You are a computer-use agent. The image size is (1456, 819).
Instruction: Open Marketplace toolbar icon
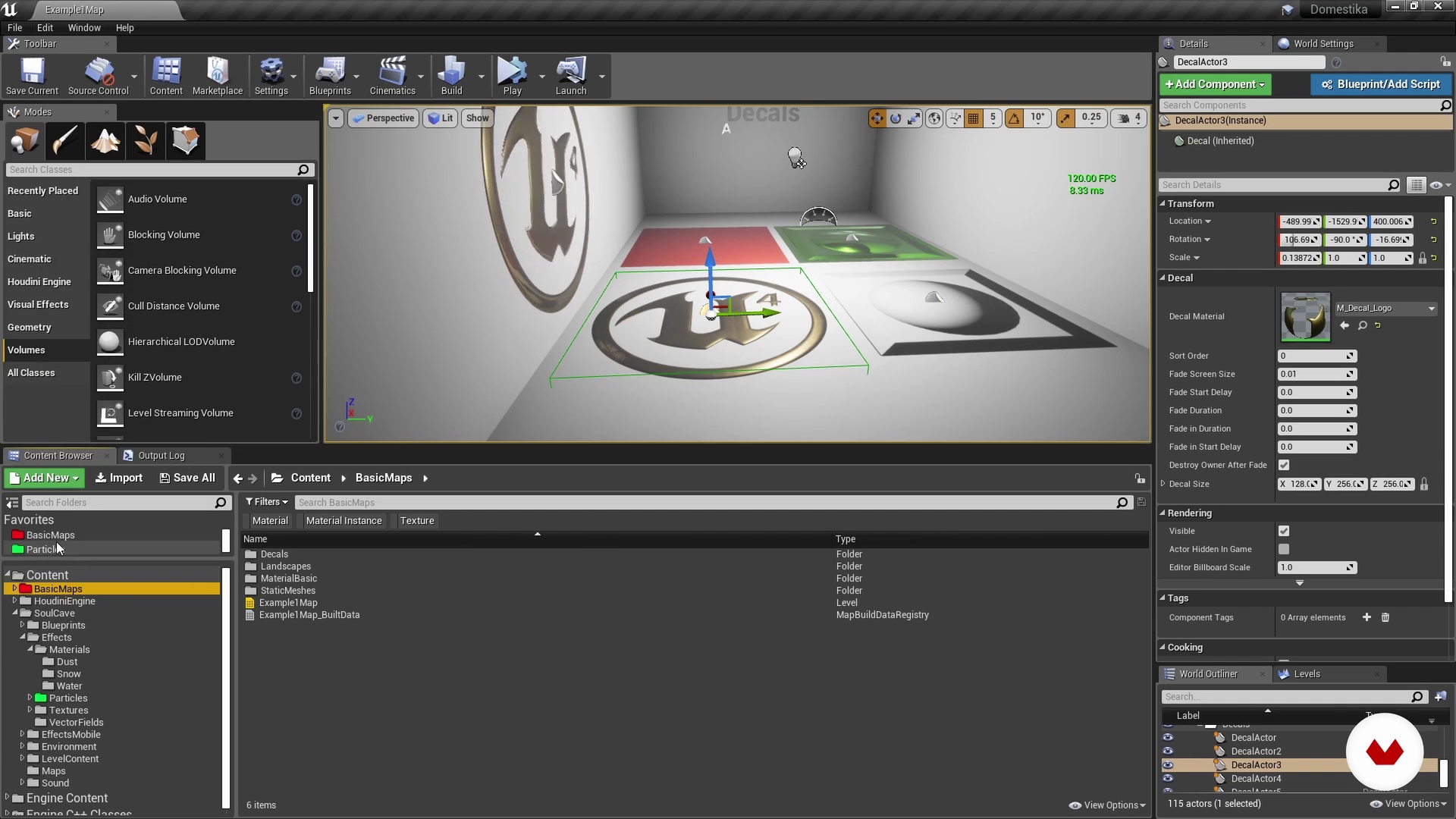pyautogui.click(x=218, y=76)
